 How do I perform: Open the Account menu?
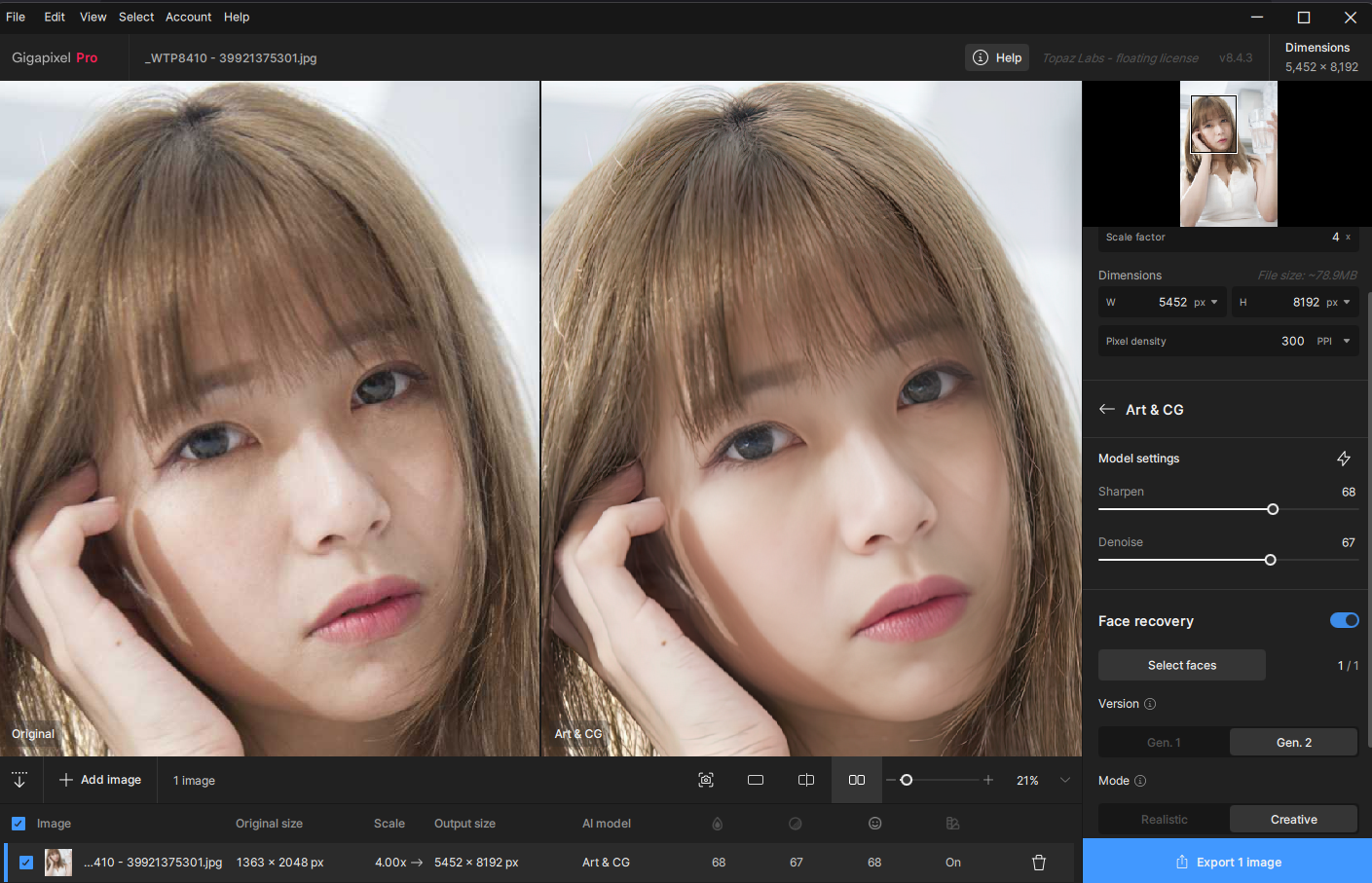click(x=188, y=17)
